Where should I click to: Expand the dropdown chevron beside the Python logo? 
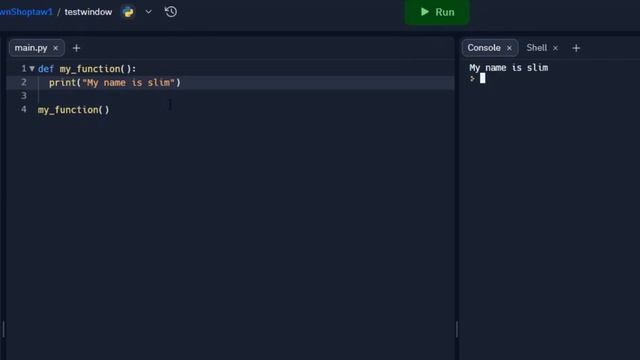149,12
